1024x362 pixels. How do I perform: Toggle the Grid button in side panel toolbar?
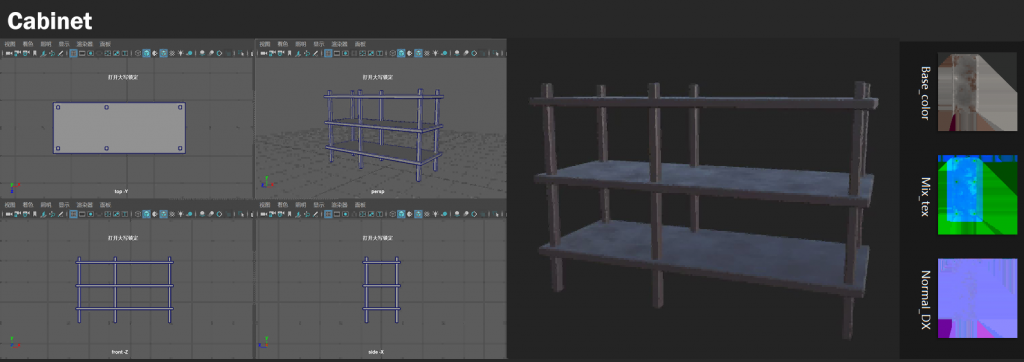(328, 214)
